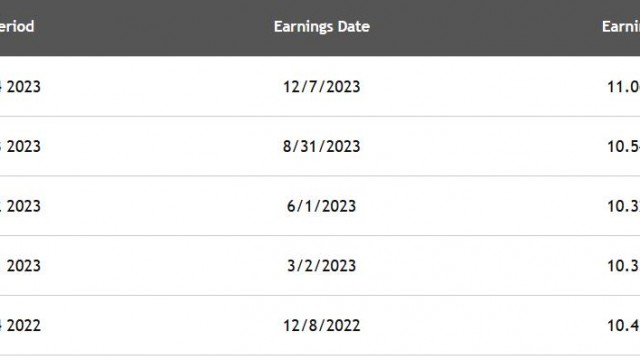Click the period cell beside 3/2/2023
640x360 pixels.
(20, 266)
